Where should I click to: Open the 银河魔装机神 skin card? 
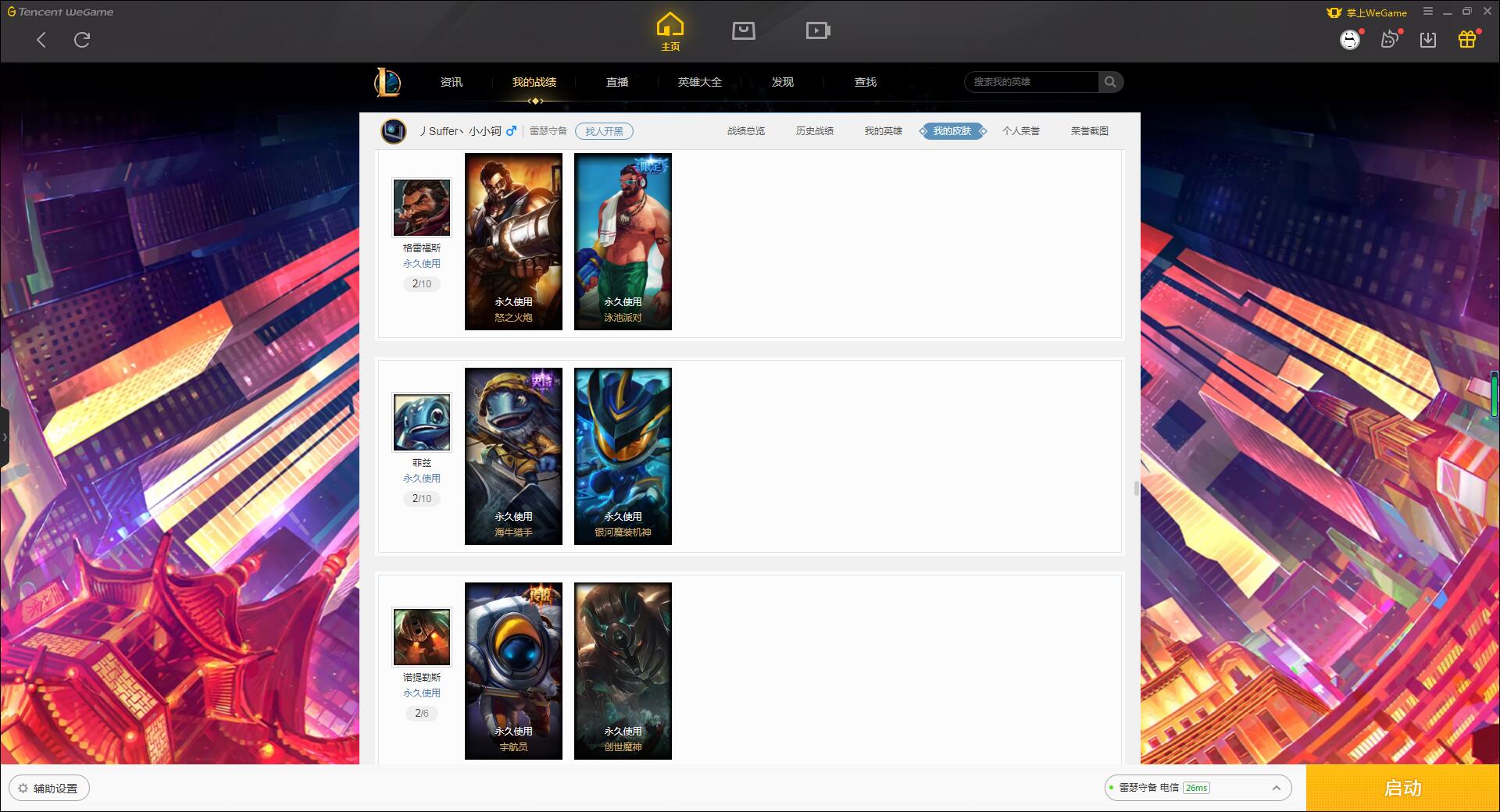623,456
